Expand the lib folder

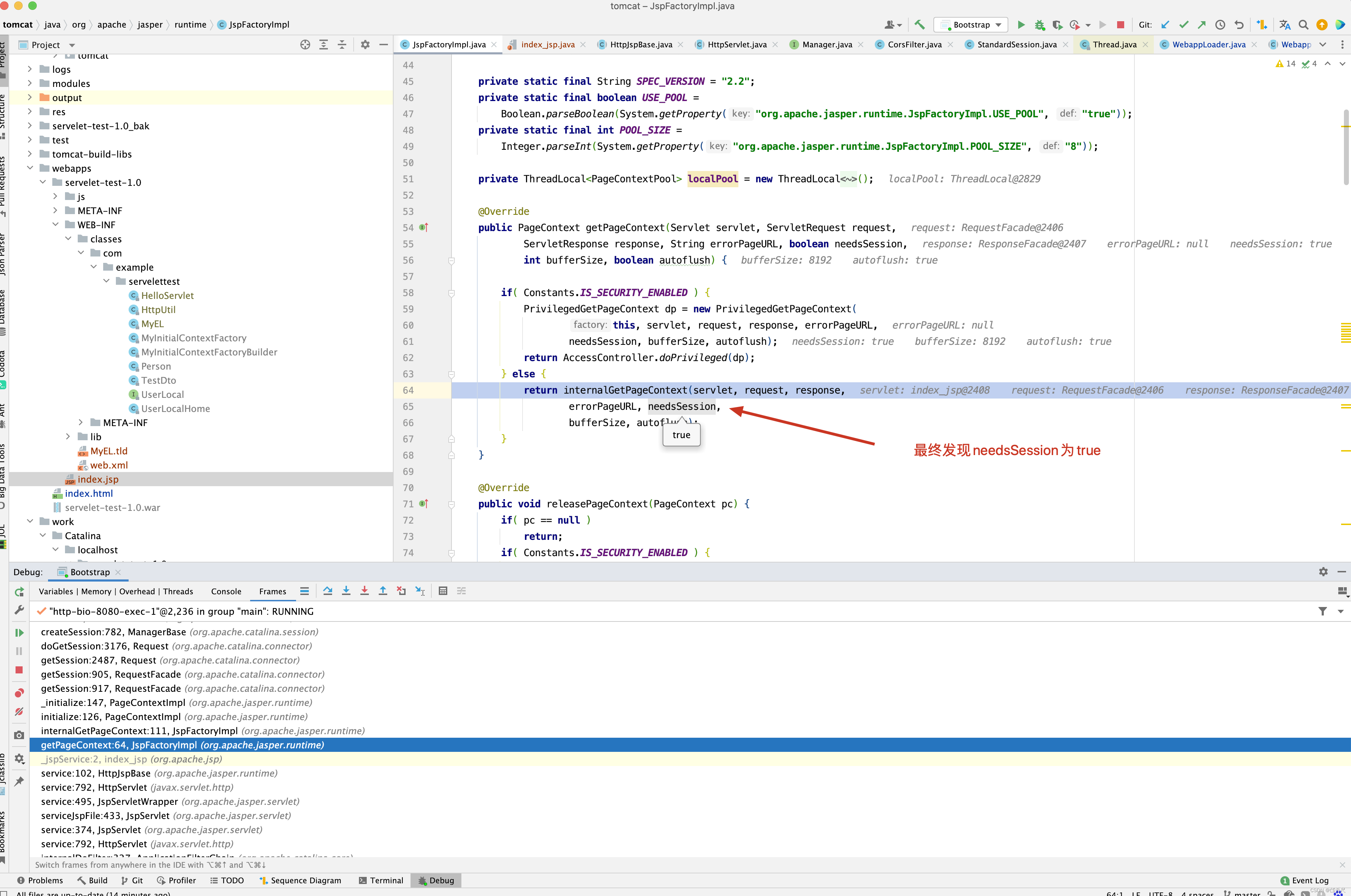pyautogui.click(x=68, y=437)
